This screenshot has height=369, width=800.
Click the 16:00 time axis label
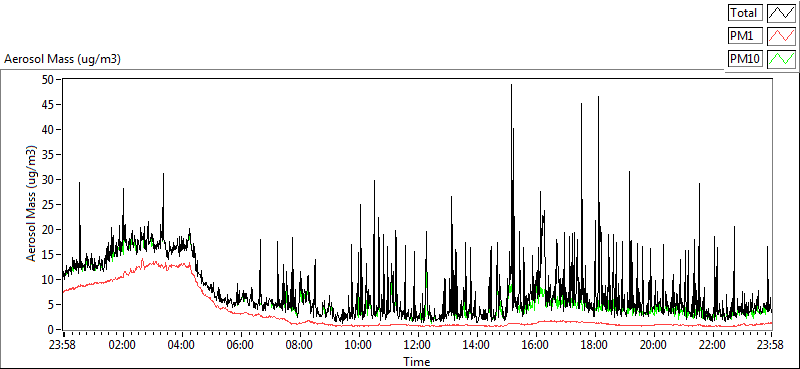pyautogui.click(x=535, y=344)
